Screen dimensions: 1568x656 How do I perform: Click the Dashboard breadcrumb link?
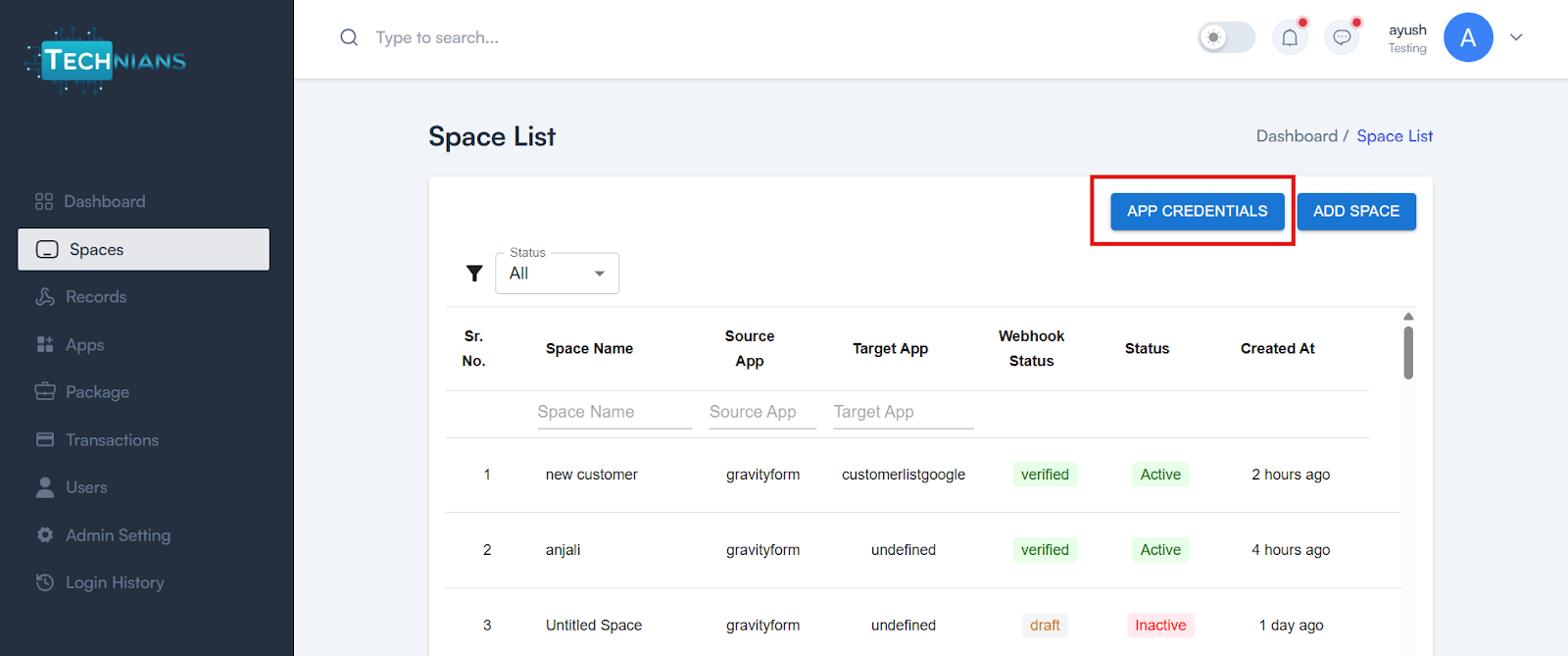click(1296, 136)
